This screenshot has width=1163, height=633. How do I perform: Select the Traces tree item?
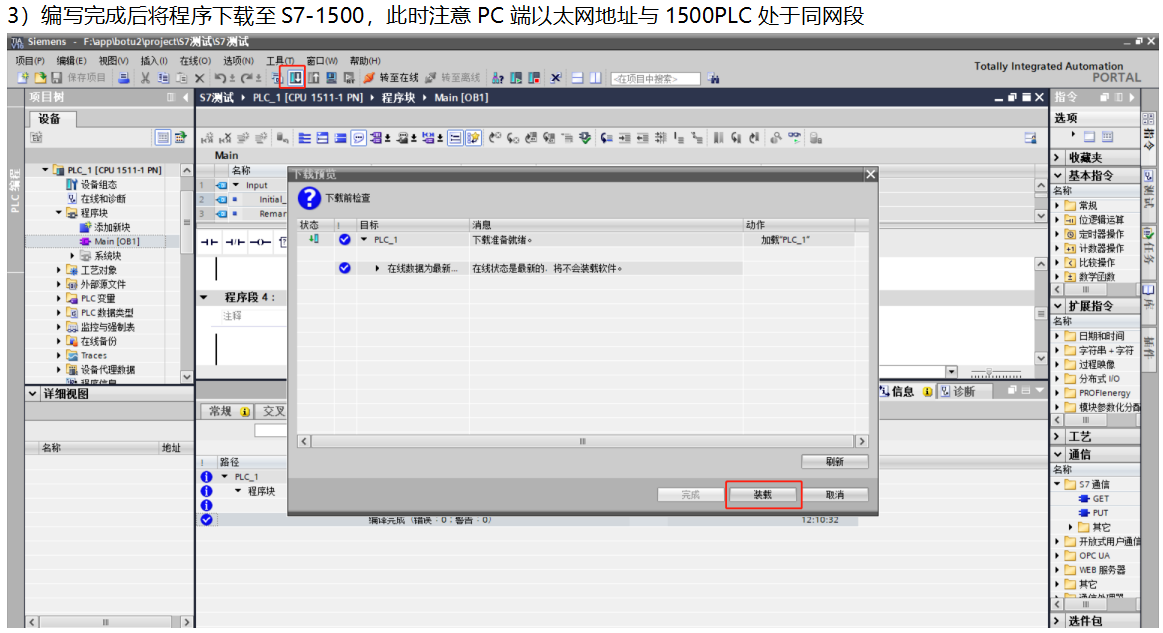pos(94,355)
